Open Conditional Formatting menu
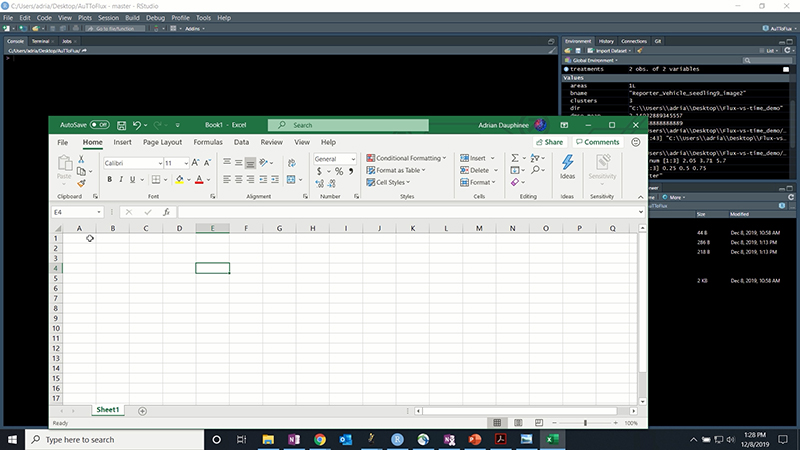The width and height of the screenshot is (800, 450). pos(406,158)
